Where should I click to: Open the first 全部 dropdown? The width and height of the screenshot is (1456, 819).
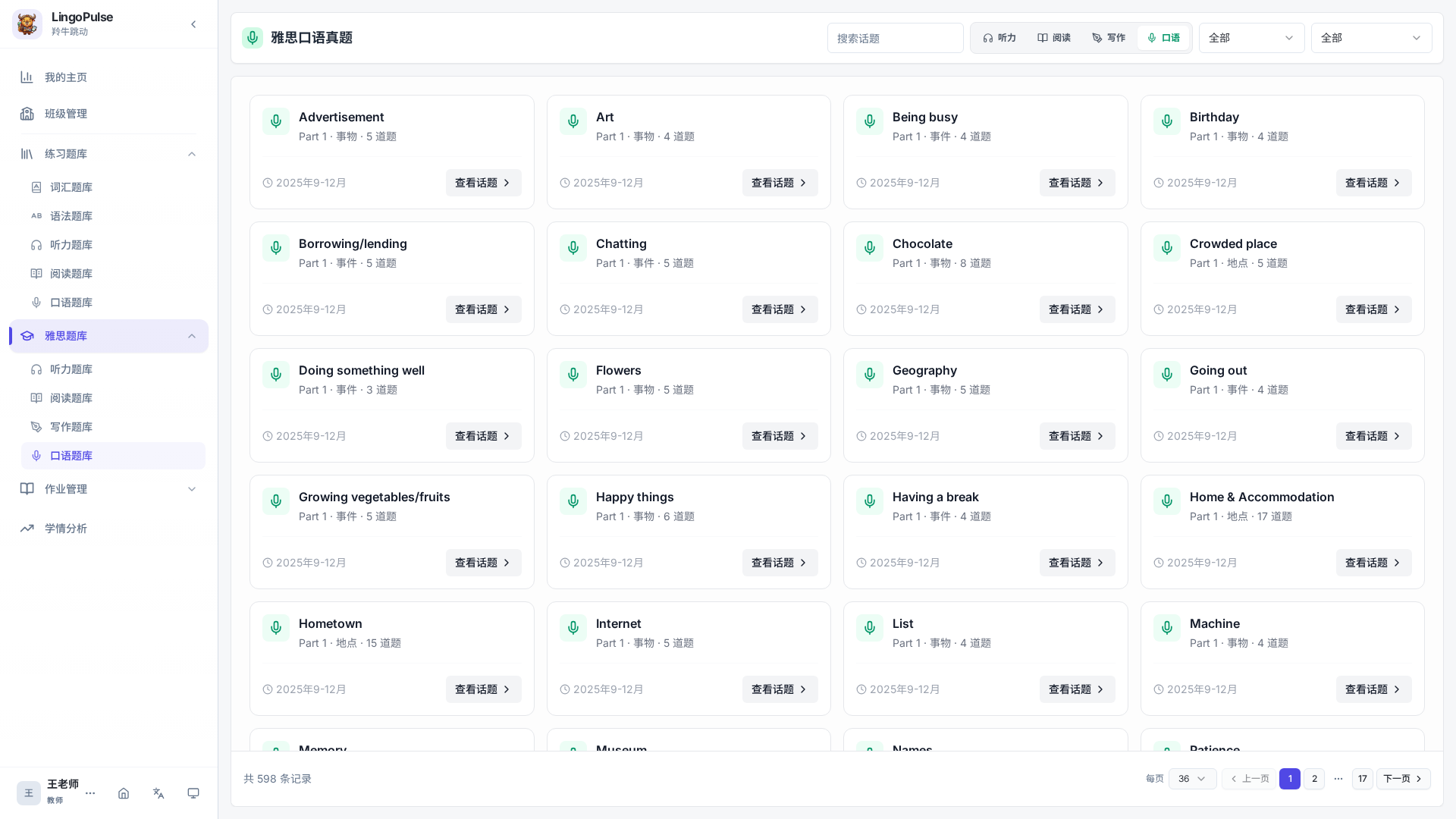(1251, 38)
